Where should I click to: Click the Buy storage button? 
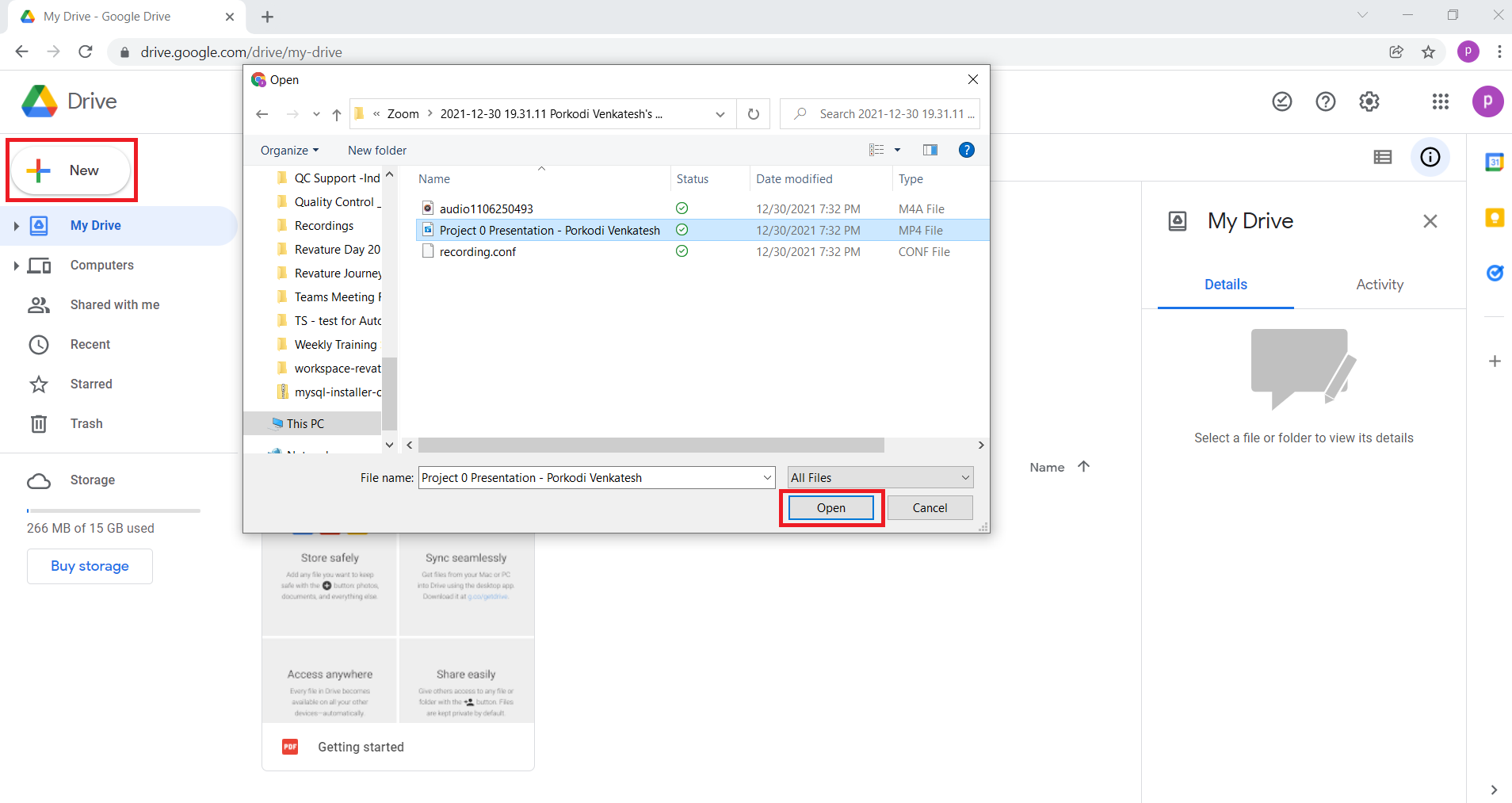(x=90, y=566)
